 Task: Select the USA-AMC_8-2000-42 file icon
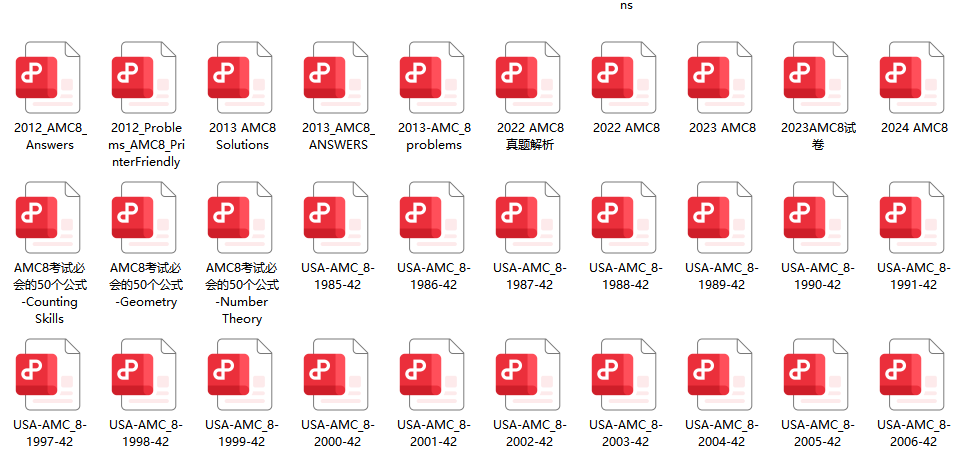point(338,374)
